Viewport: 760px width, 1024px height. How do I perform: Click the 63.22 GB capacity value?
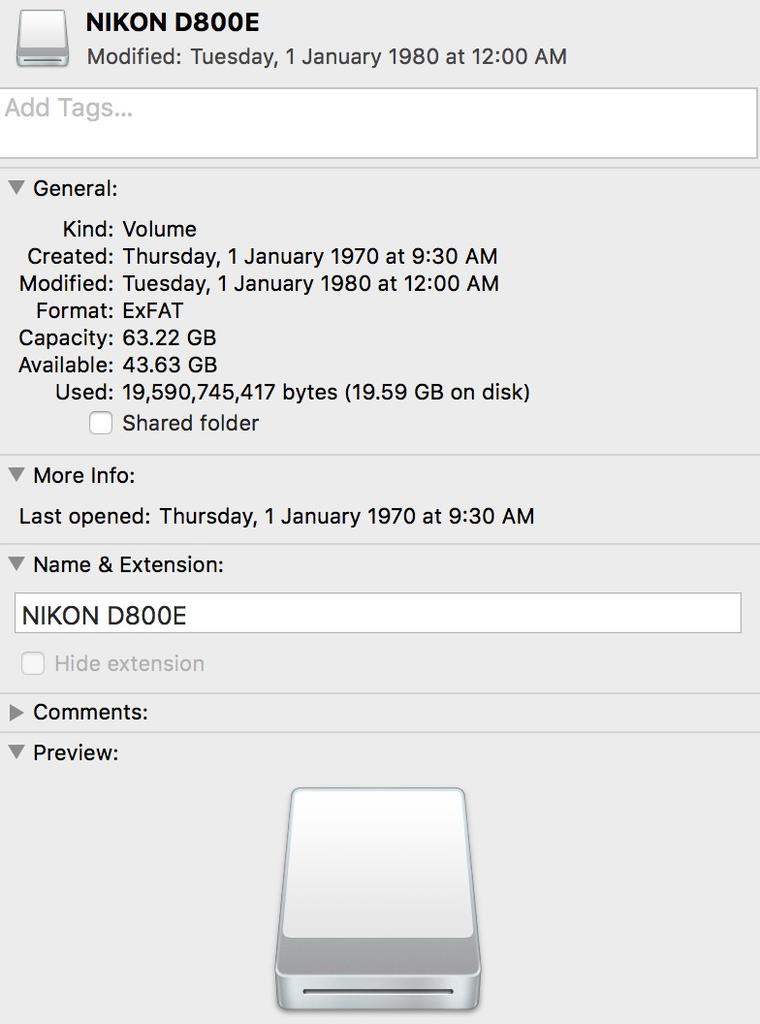(x=169, y=338)
